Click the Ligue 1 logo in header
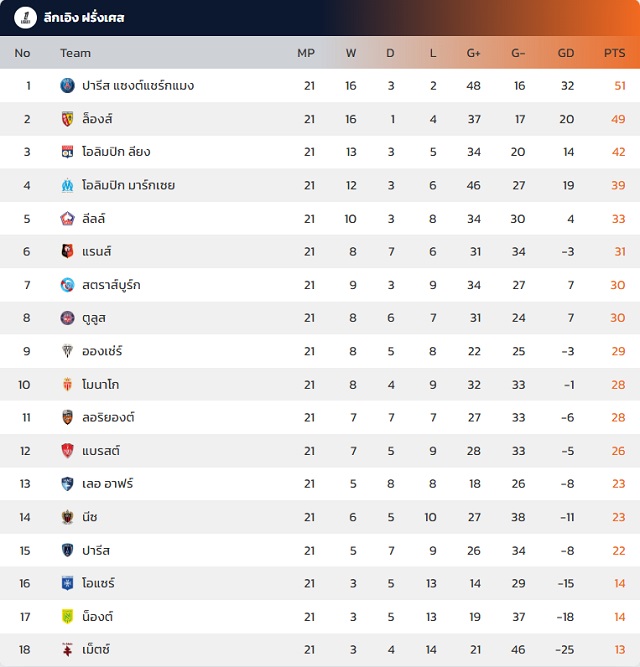640x667 pixels. coord(20,18)
